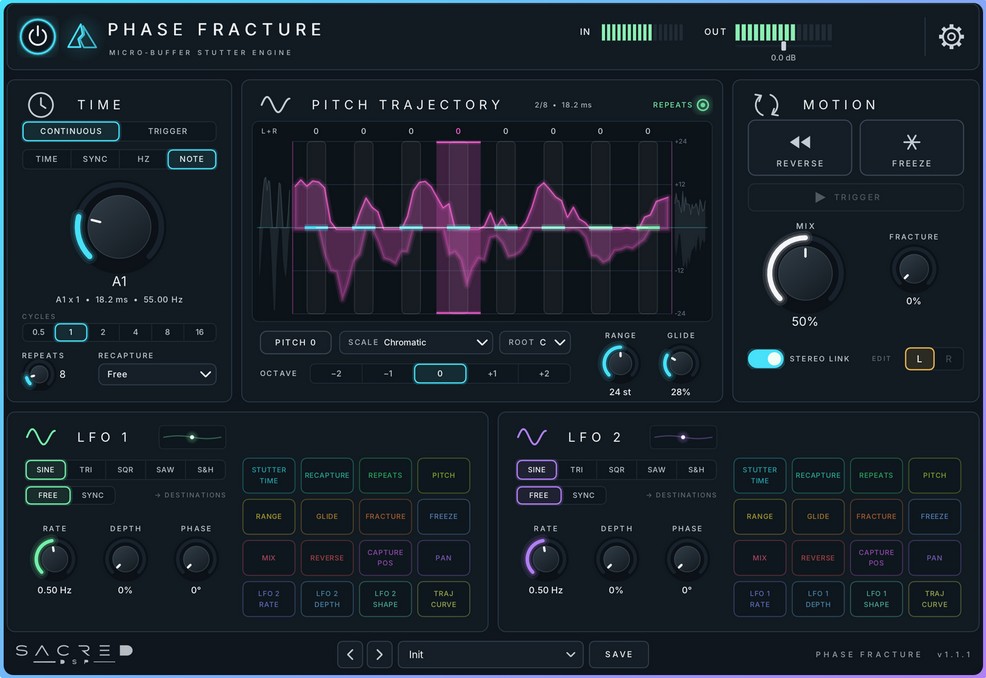
Task: Toggle the Repeats indicator in Pitch Trajectory
Action: click(x=703, y=105)
